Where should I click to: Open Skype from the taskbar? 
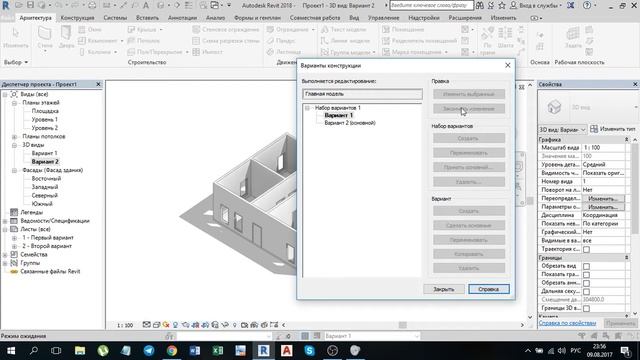pyautogui.click(x=309, y=351)
